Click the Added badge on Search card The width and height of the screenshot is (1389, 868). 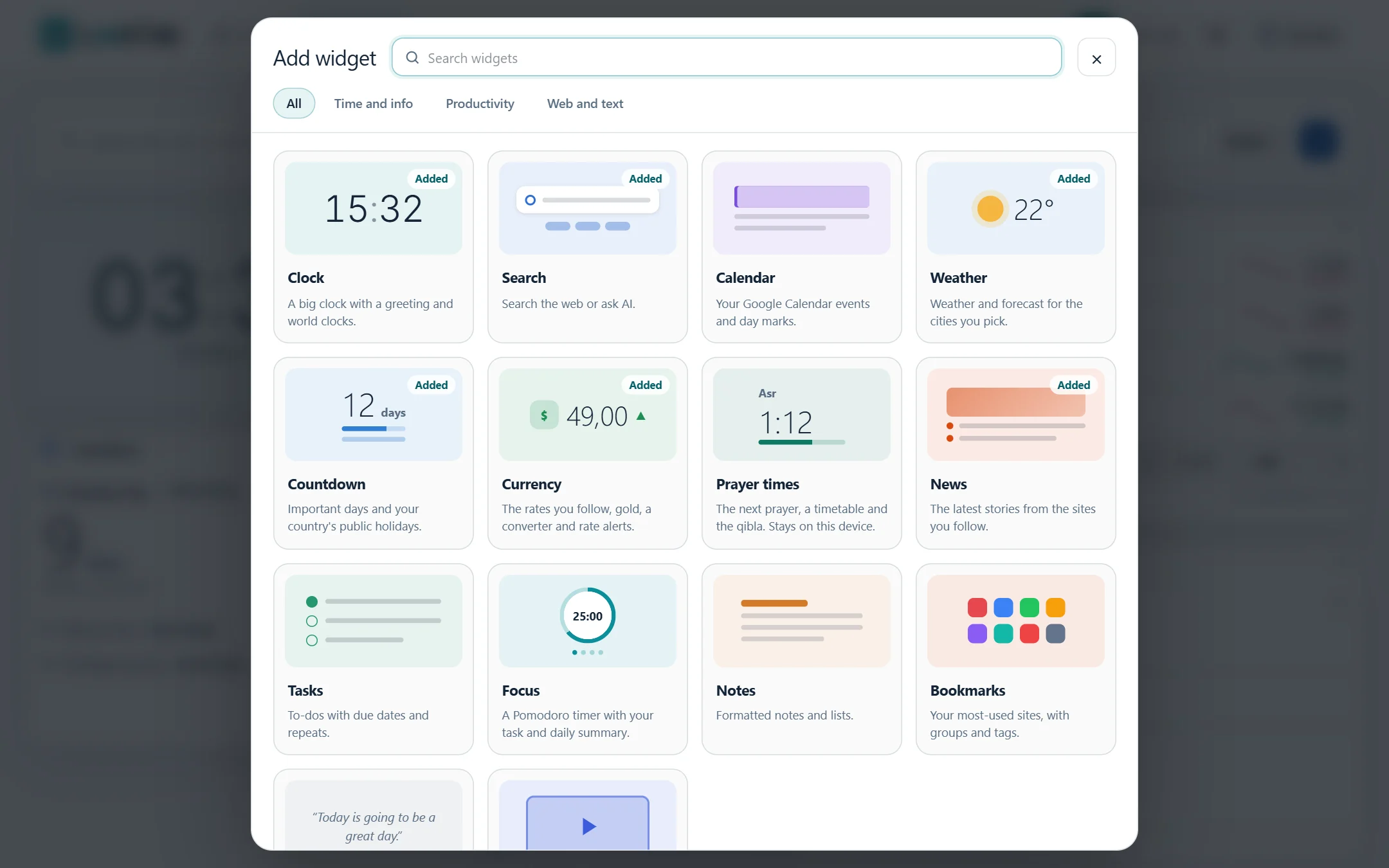click(x=645, y=179)
